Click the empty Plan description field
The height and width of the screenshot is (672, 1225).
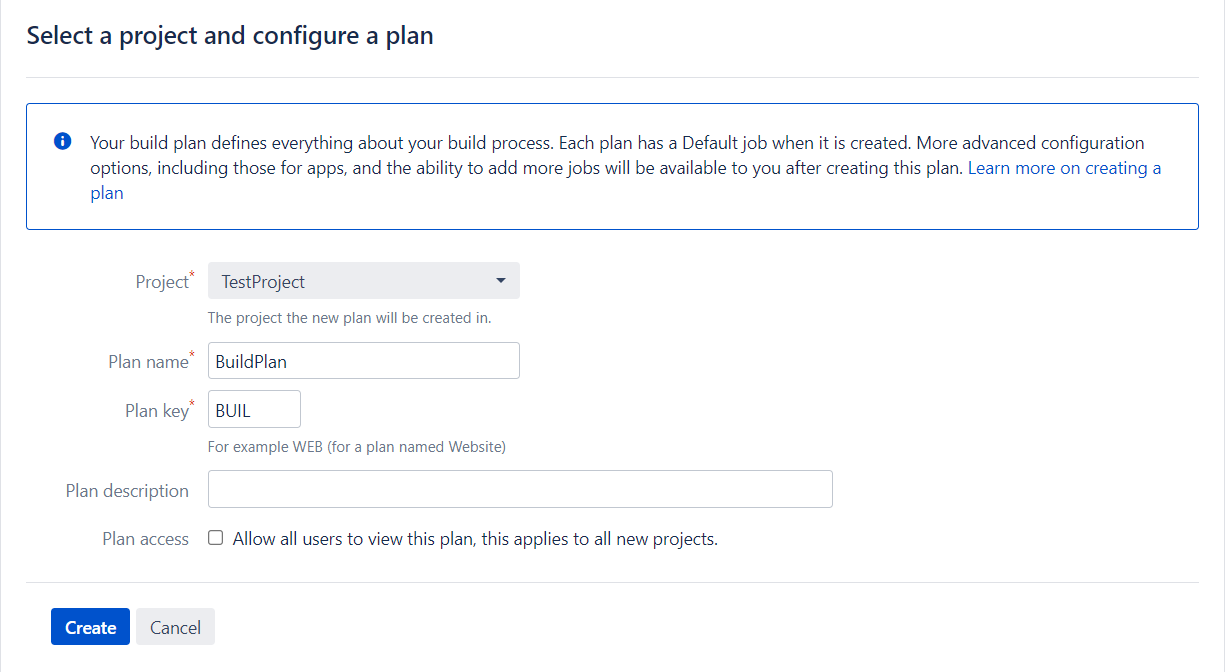coord(520,490)
